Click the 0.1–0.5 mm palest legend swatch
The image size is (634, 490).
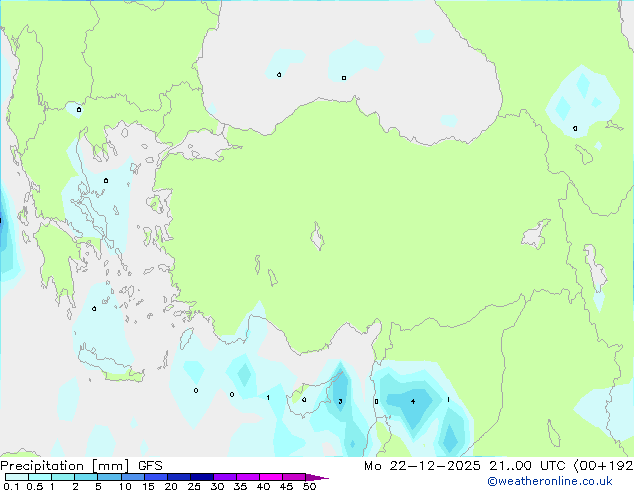pos(17,477)
